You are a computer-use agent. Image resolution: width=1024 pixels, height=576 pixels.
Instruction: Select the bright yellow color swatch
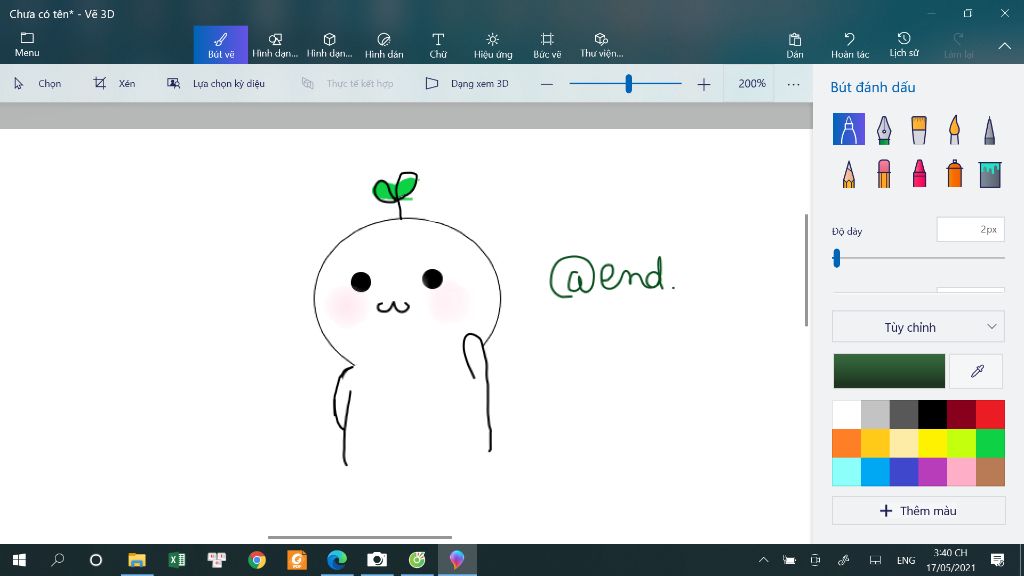(933, 443)
